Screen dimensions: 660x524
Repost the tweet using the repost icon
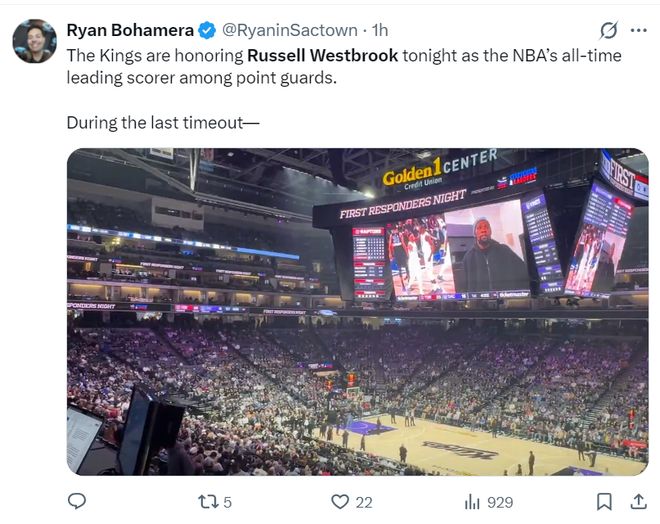click(x=206, y=501)
